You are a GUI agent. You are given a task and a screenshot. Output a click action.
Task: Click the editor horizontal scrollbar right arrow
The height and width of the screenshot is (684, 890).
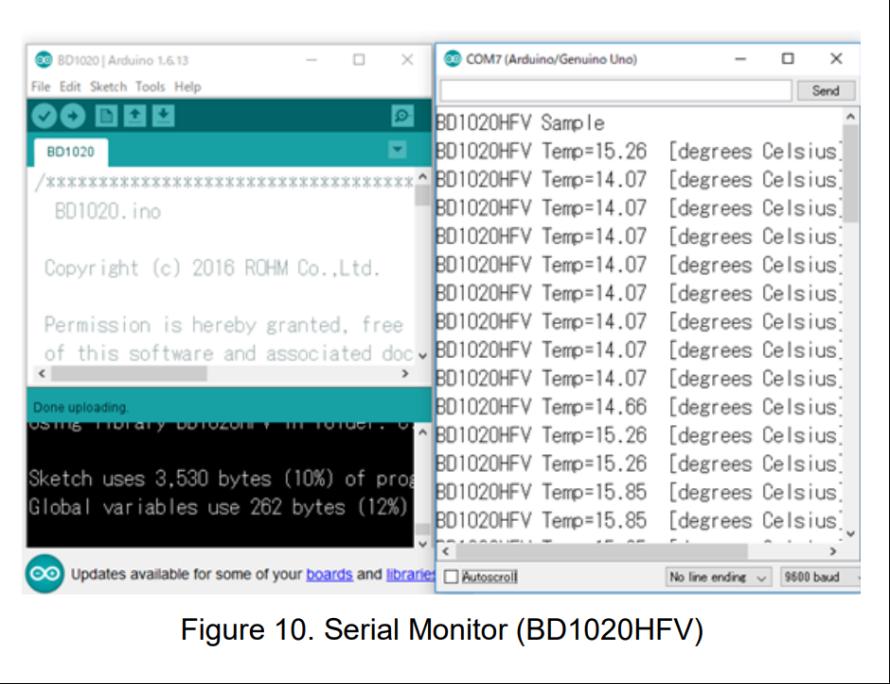click(405, 374)
